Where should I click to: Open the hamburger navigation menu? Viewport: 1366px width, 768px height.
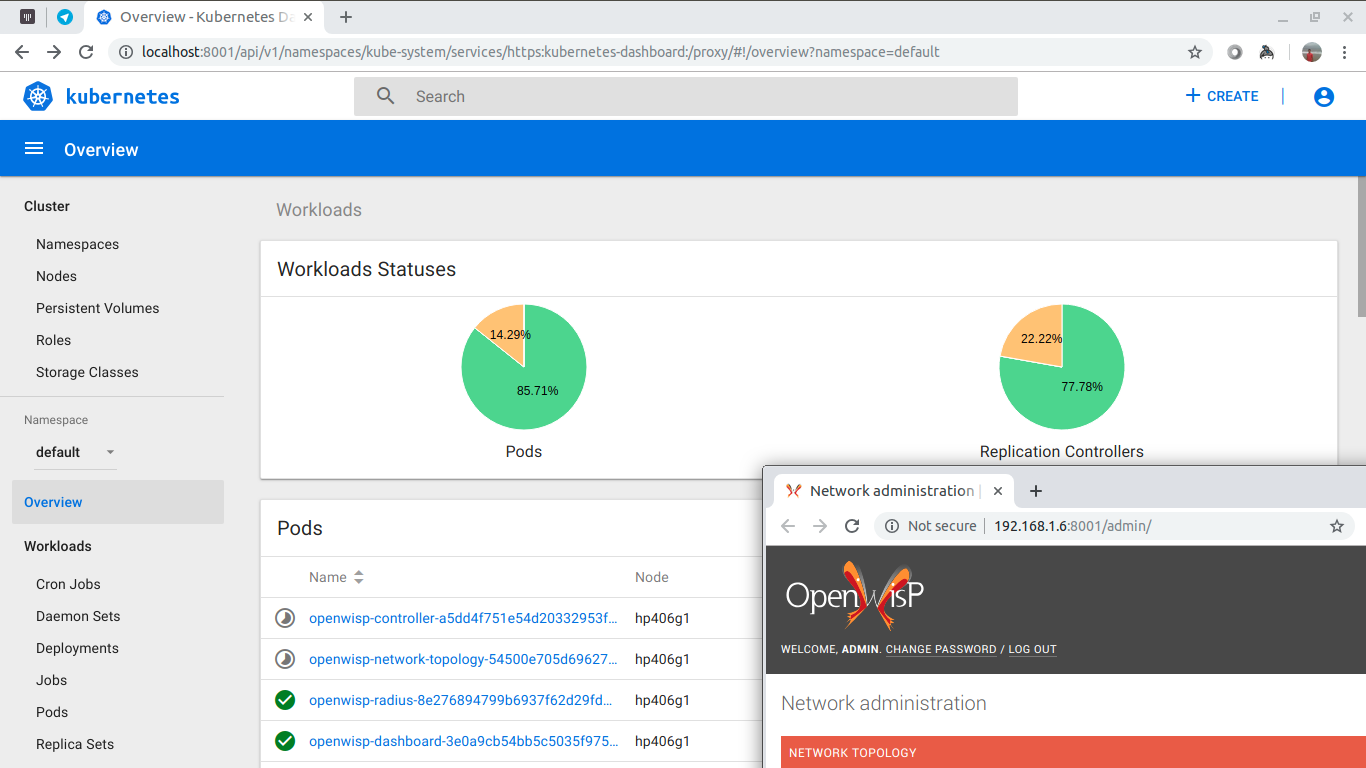(34, 149)
